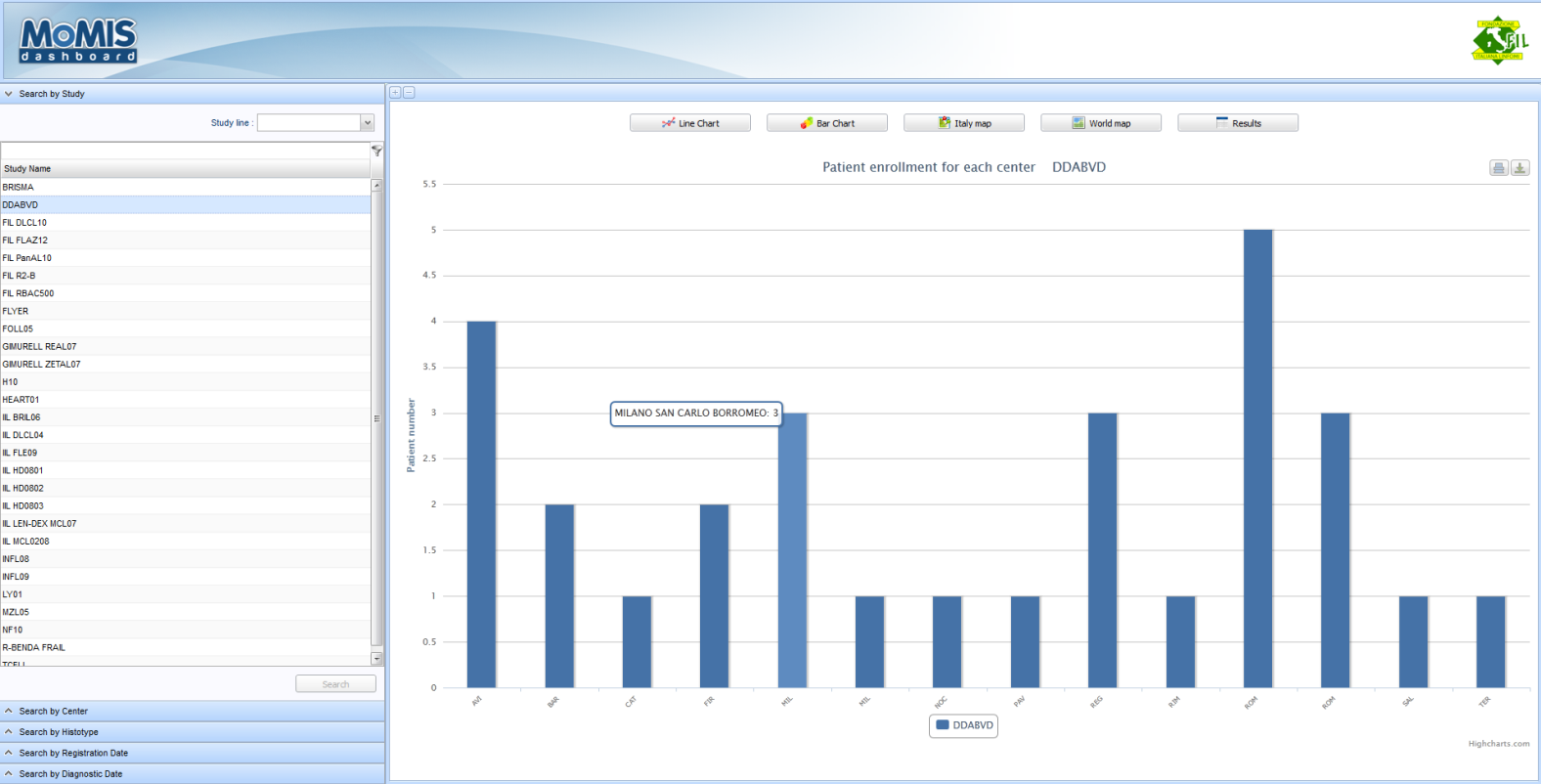Select the FLYER study
The height and width of the screenshot is (784, 1541).
tap(186, 311)
